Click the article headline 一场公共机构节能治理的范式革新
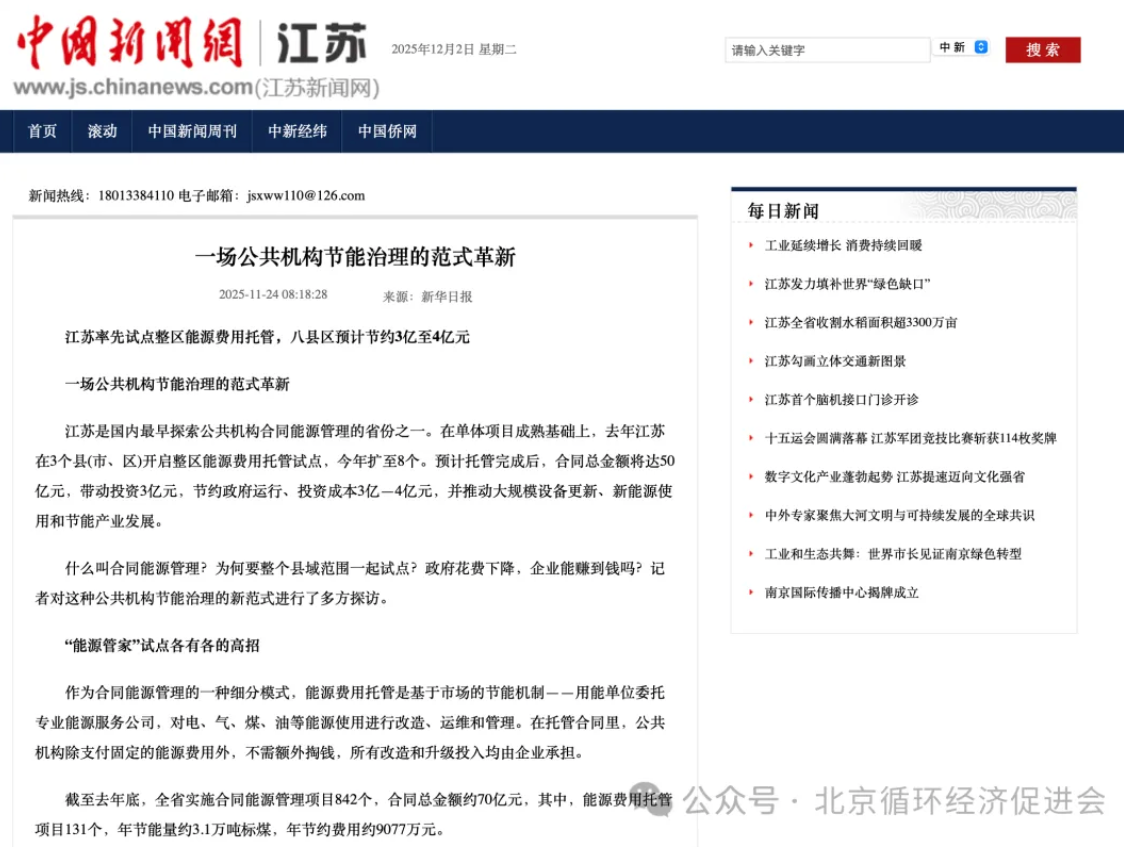This screenshot has height=866, width=1124. tap(355, 257)
